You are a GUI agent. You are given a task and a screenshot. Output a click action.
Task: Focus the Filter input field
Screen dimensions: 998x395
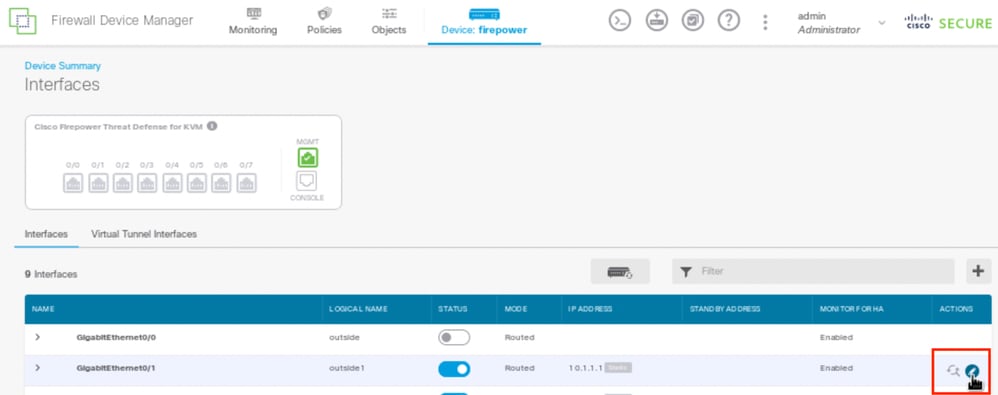point(813,272)
